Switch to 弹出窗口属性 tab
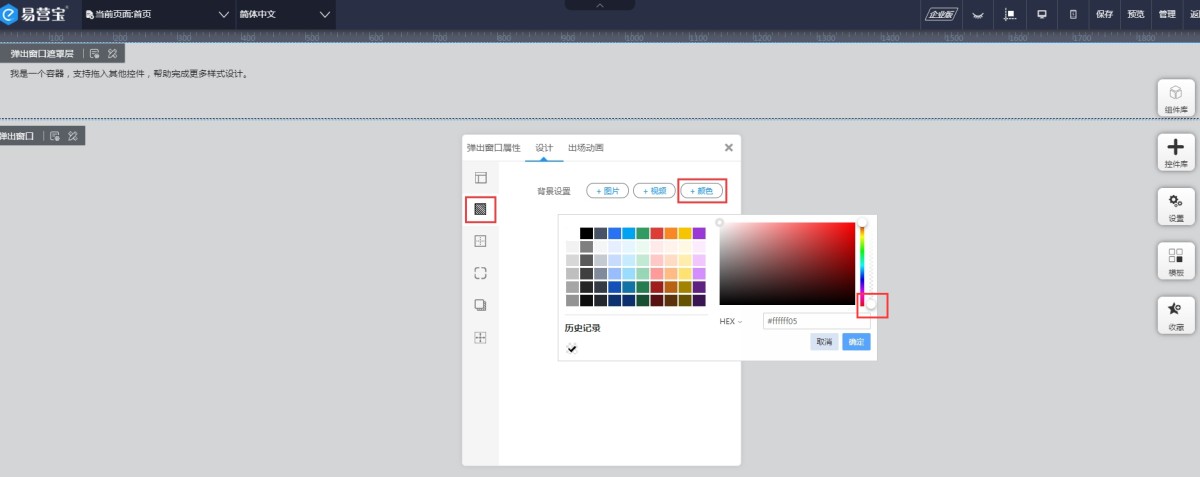This screenshot has height=477, width=1200. (x=493, y=148)
